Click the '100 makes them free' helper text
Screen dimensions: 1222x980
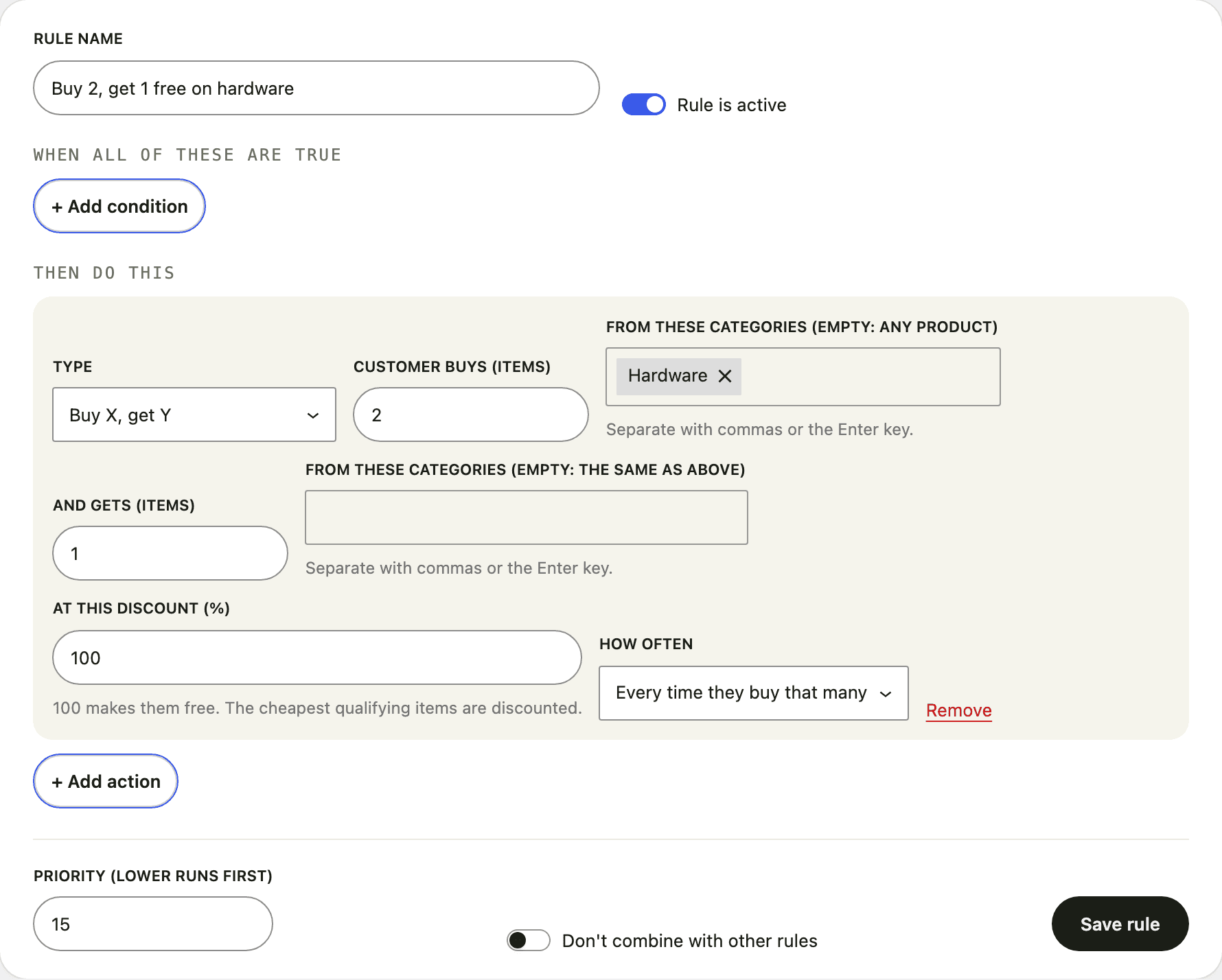click(x=317, y=708)
